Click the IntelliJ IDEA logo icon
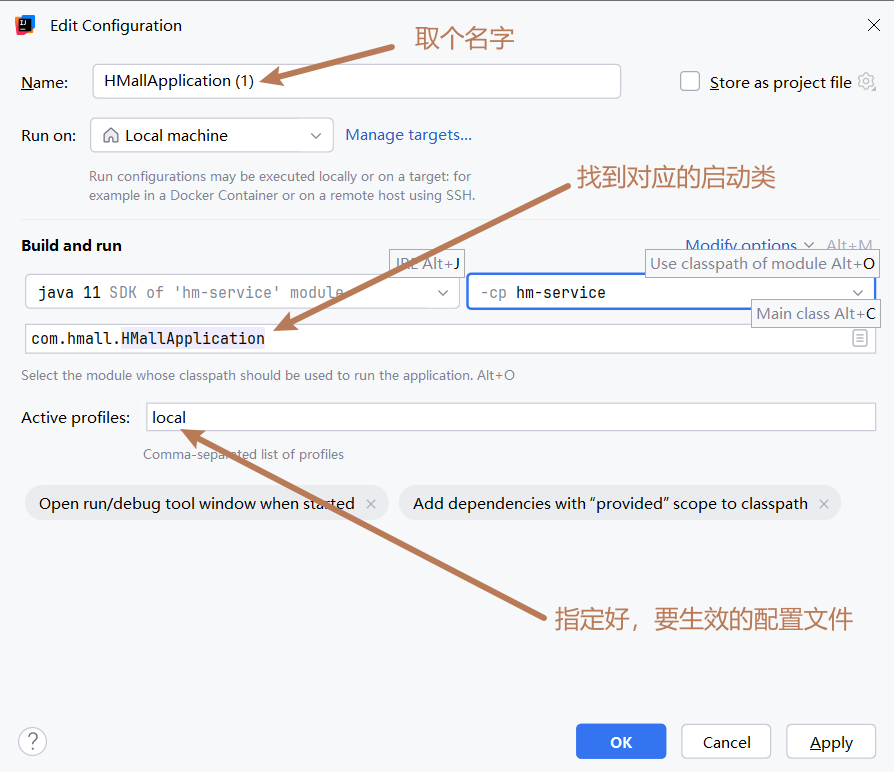894x772 pixels. [25, 25]
